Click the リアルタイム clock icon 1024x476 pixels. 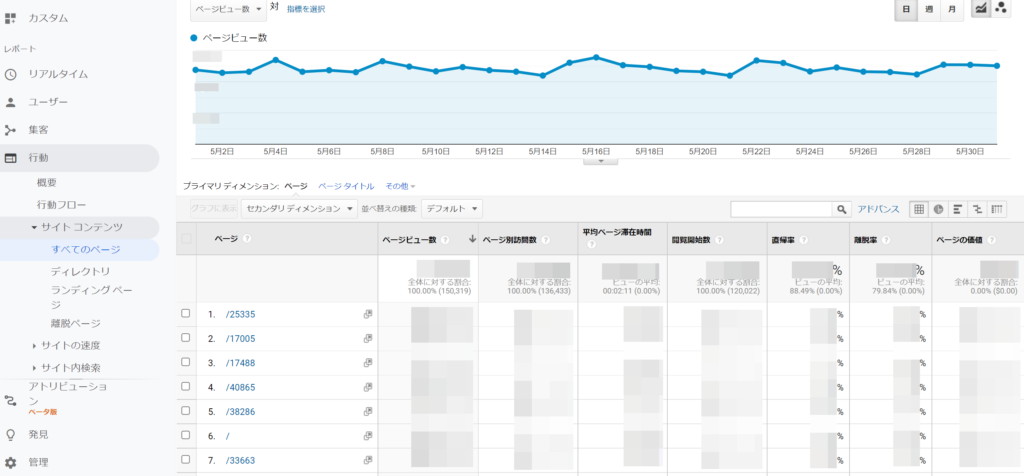[x=10, y=74]
